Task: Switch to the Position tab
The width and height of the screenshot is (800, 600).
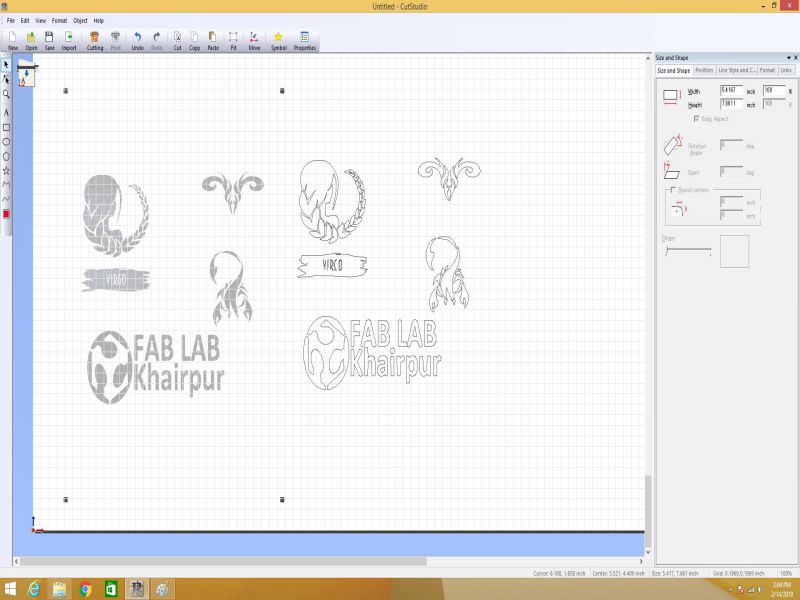Action: [x=704, y=70]
